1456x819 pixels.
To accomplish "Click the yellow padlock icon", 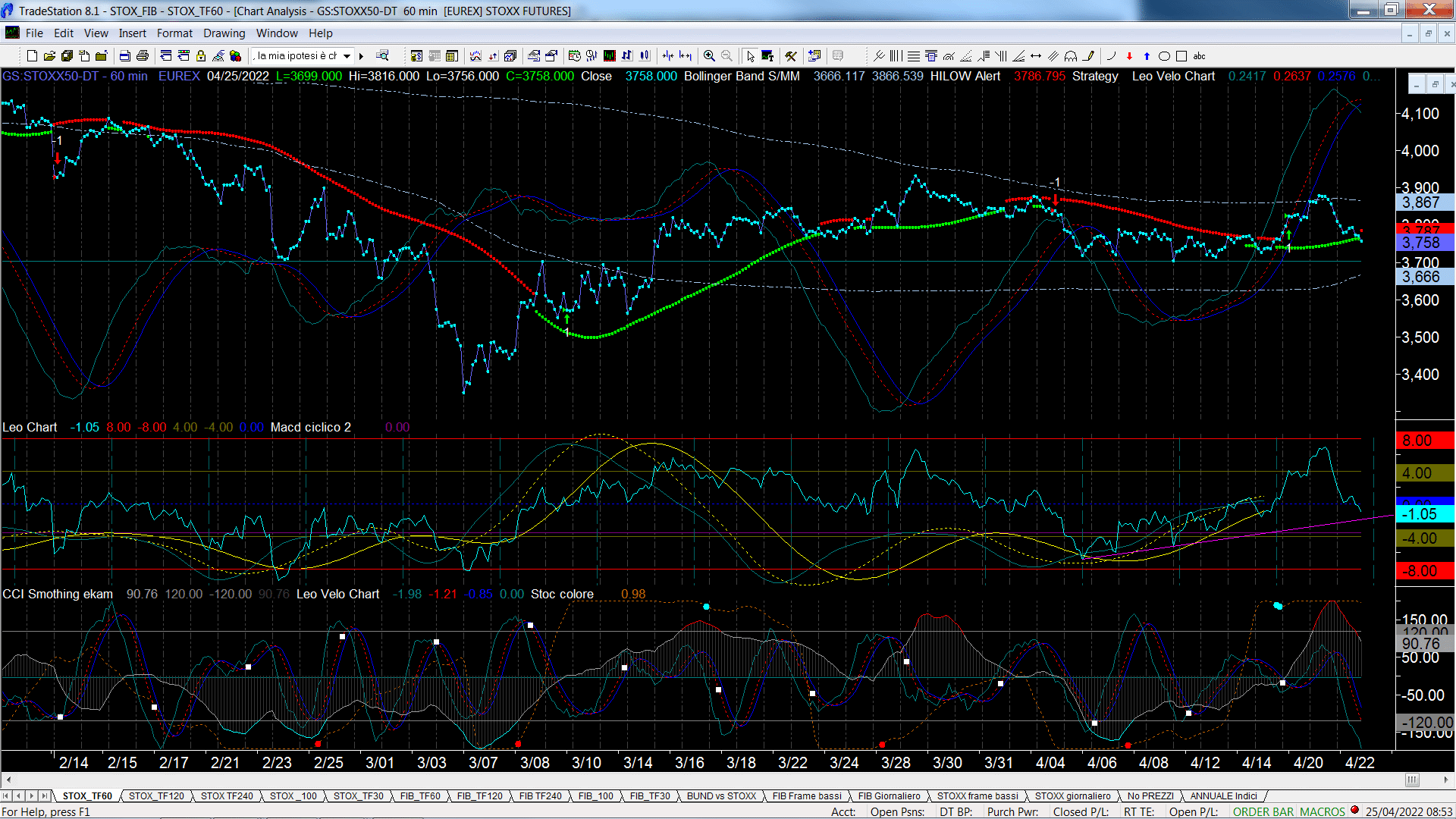I will (201, 55).
